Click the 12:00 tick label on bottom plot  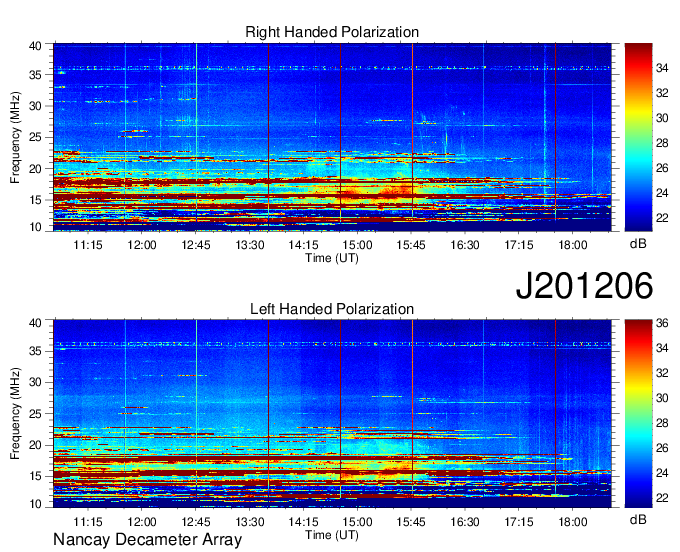(x=142, y=522)
